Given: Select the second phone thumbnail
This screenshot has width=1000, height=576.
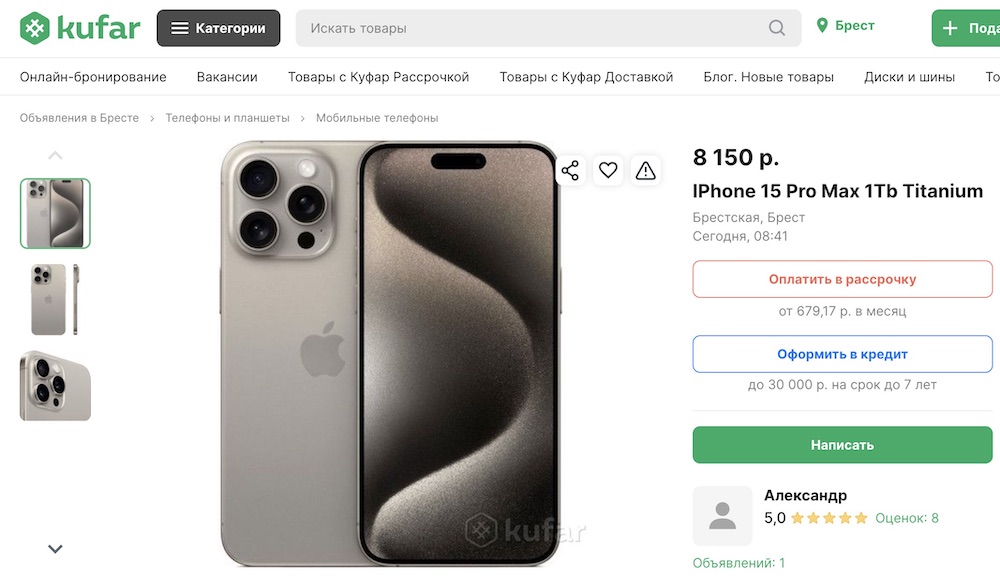Looking at the screenshot, I should 55,300.
